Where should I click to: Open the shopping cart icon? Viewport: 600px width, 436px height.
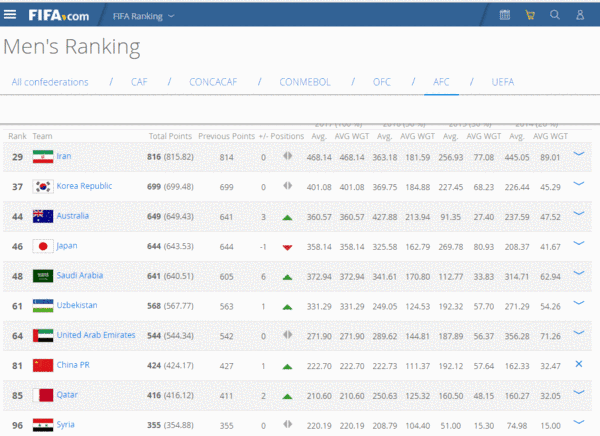[x=530, y=15]
